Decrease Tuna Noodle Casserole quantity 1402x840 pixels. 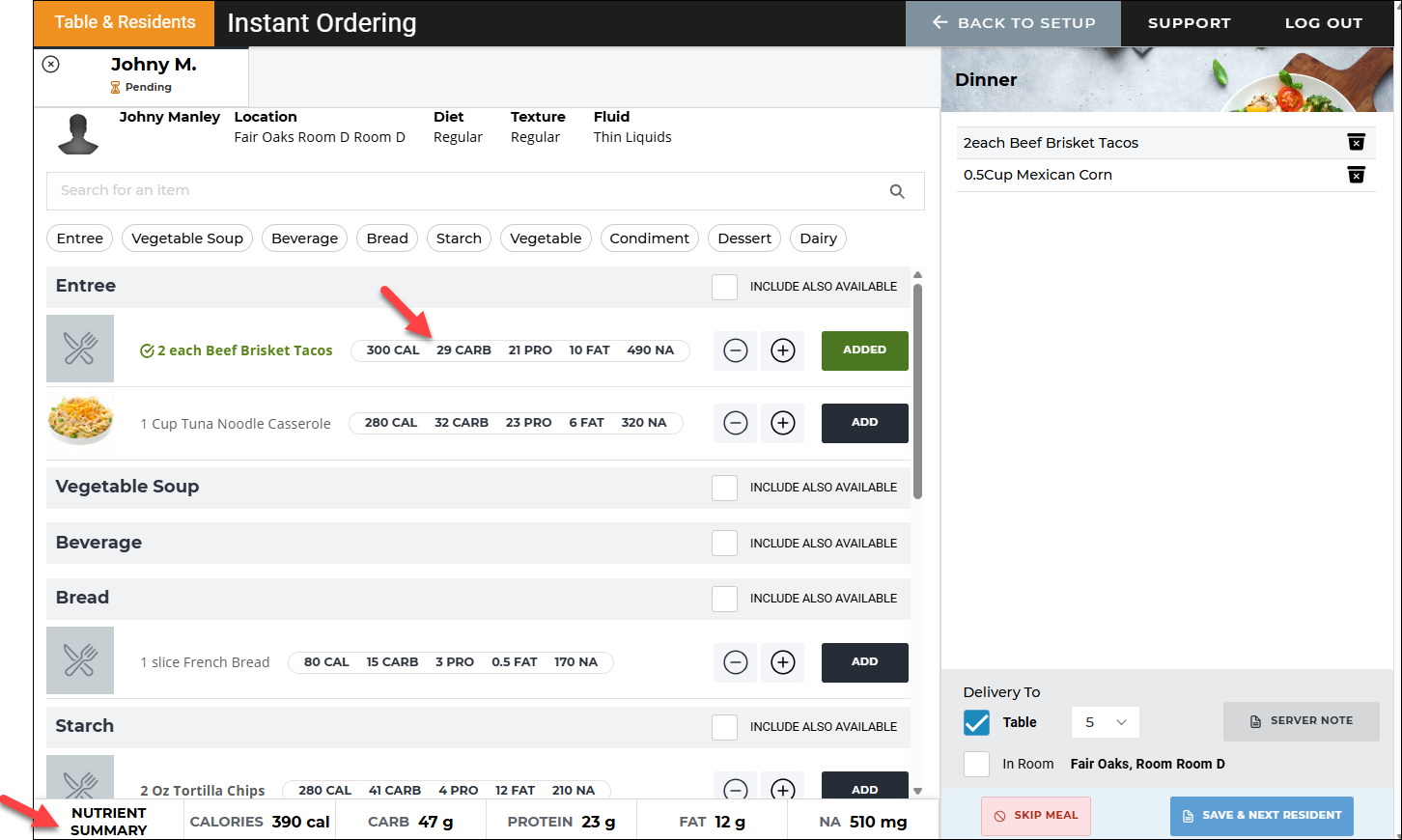[736, 423]
